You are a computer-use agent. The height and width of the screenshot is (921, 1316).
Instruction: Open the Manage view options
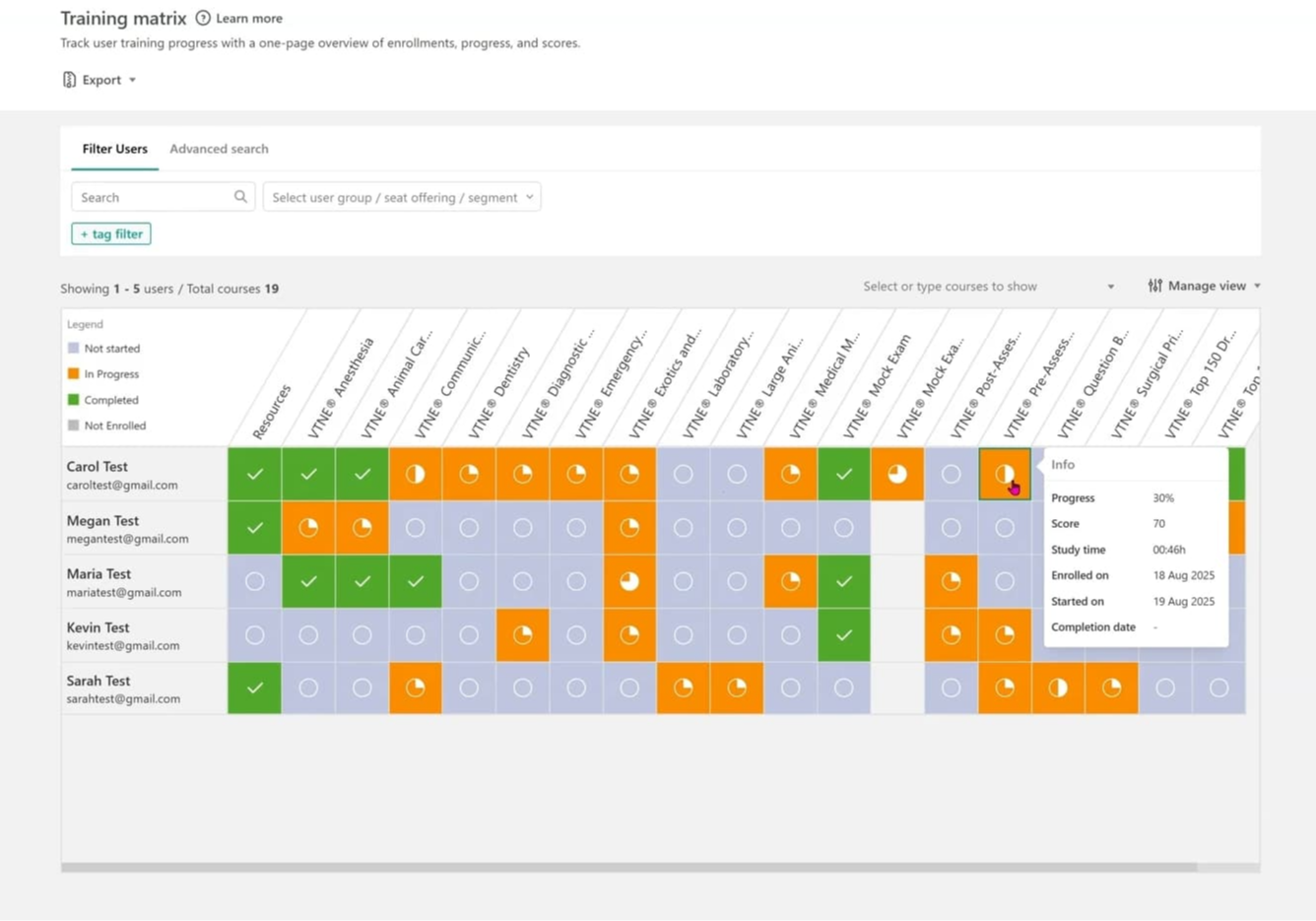tap(1204, 286)
